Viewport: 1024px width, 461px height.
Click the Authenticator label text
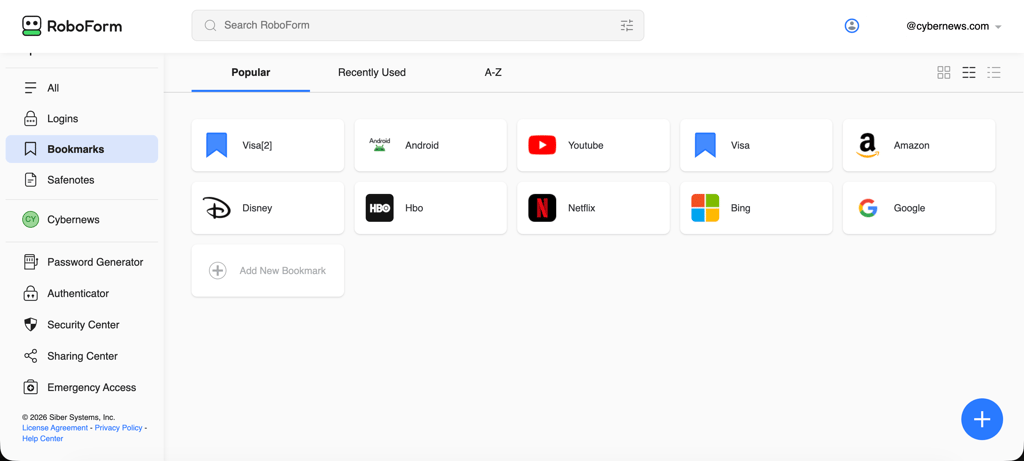point(78,293)
